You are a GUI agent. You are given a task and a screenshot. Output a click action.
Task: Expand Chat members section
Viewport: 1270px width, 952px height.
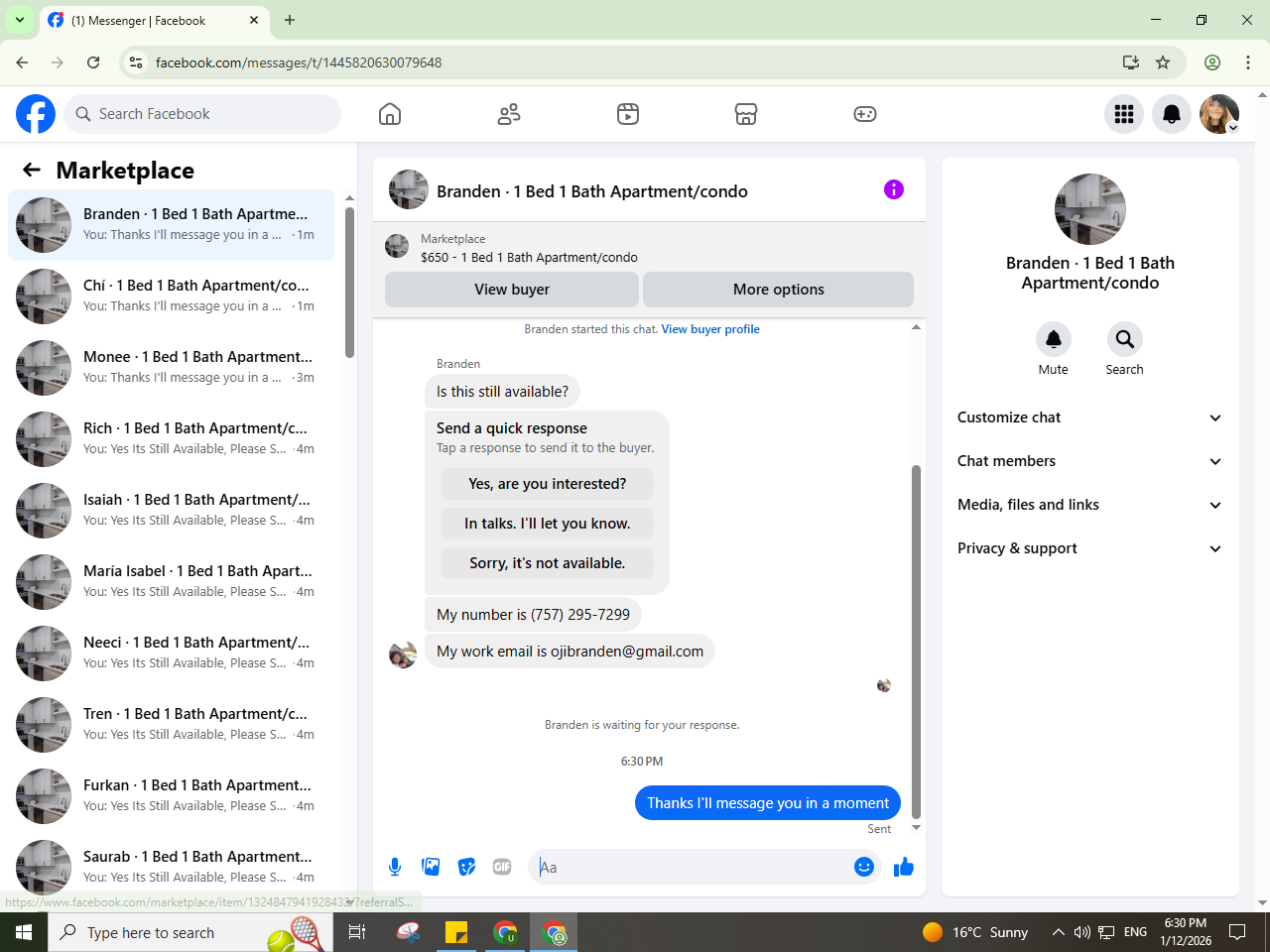click(1089, 461)
